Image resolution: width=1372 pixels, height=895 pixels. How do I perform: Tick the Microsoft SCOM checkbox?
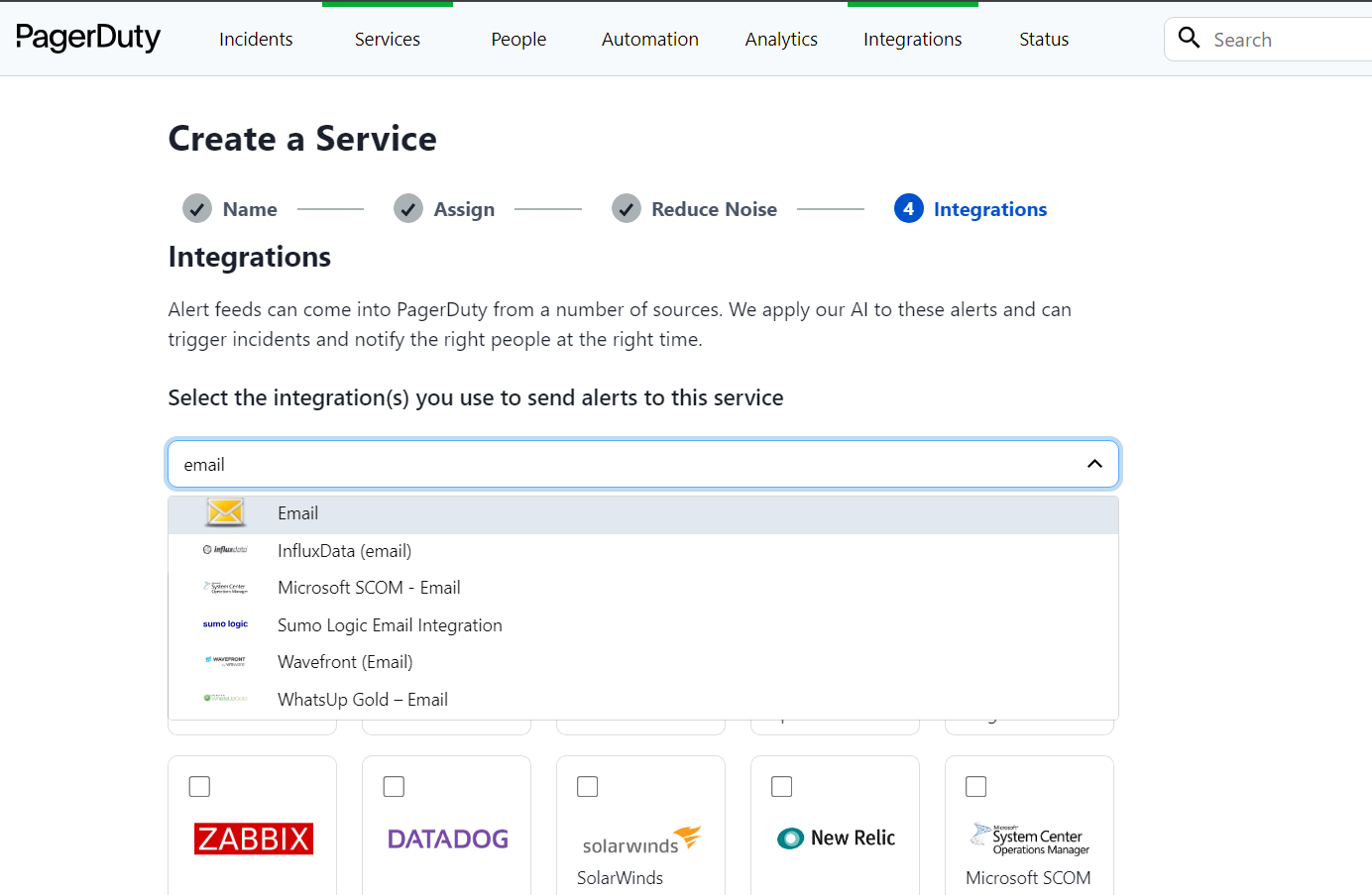point(976,787)
